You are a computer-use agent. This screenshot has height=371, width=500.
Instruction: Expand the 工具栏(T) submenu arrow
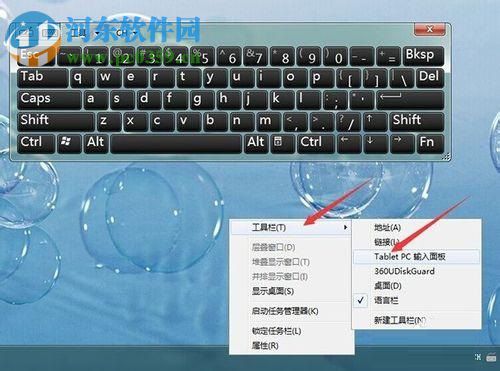[x=346, y=227]
